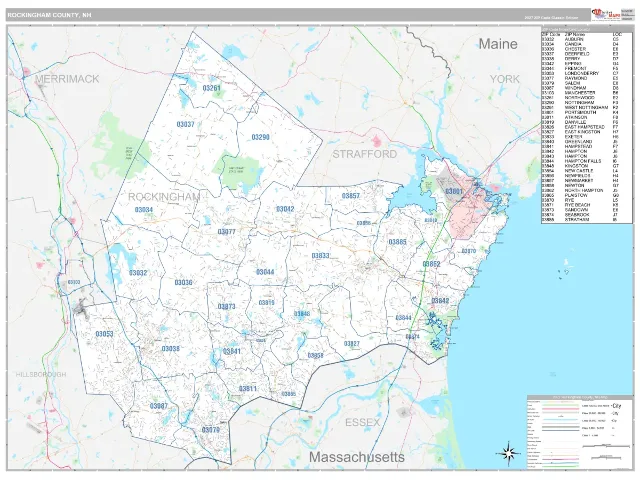Select ZIP code label 03037
640x480 pixels.
[185, 124]
